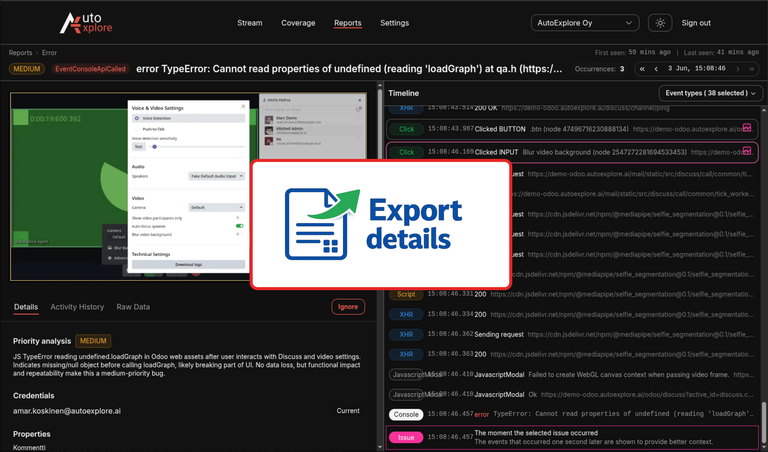Screen dimensions: 768x452
Task: Click the EventConsoleApiCalled tag
Action: 90,69
